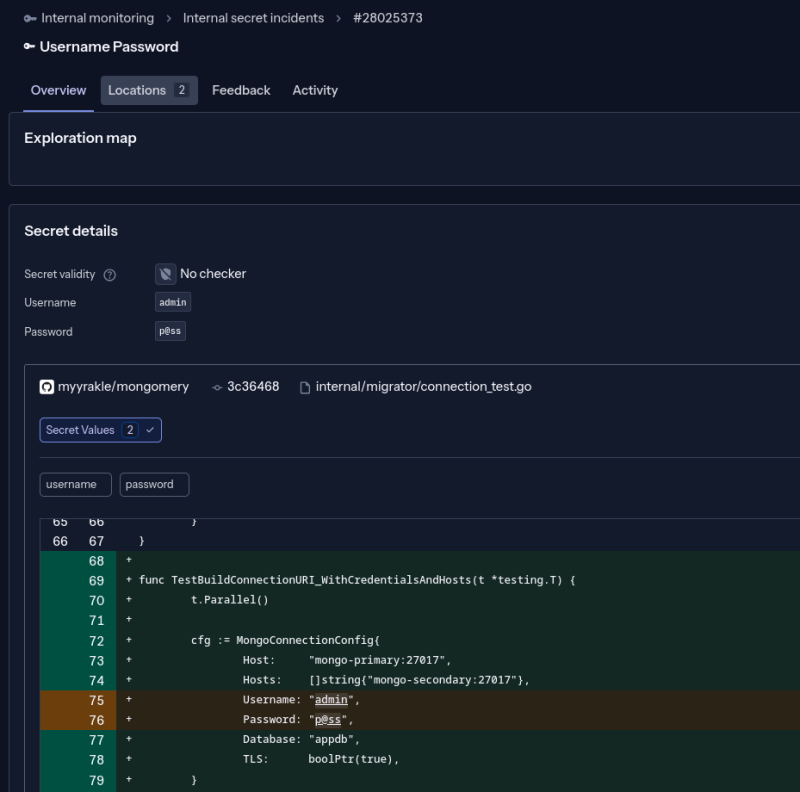Viewport: 800px width, 792px height.
Task: Click the key icon beside Internal monitoring
Action: 30,18
